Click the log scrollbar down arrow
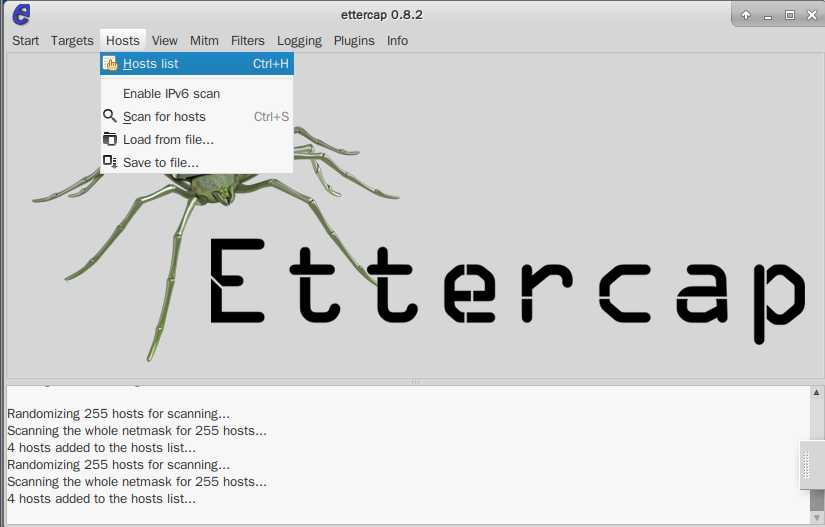The width and height of the screenshot is (825, 527). coord(816,518)
